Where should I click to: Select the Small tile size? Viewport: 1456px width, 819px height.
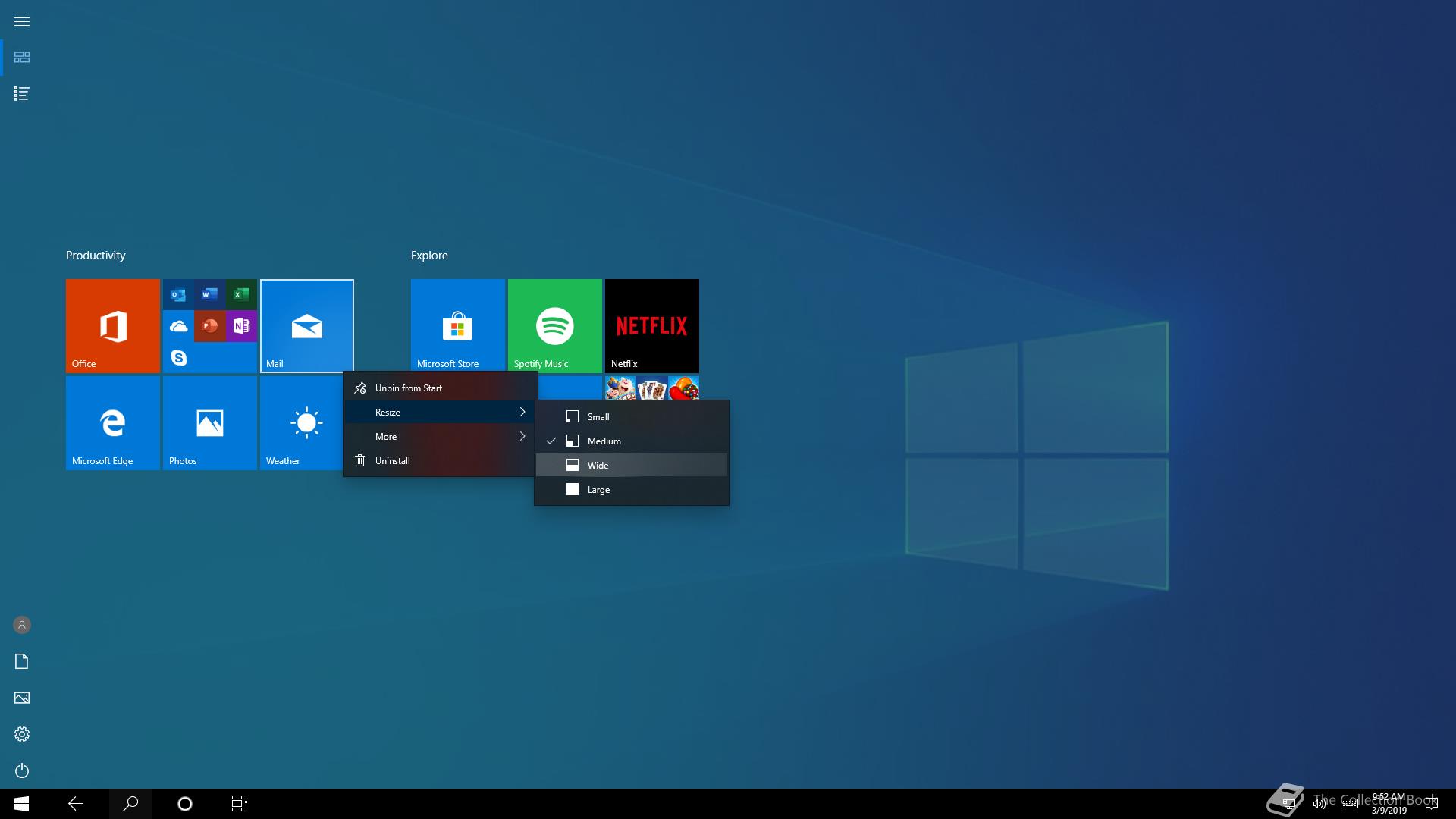(632, 416)
